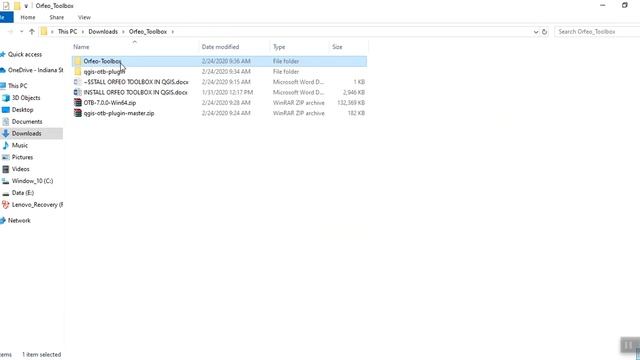Open the View ribbon tab
Viewport: 640px width, 360px height.
pos(84,18)
